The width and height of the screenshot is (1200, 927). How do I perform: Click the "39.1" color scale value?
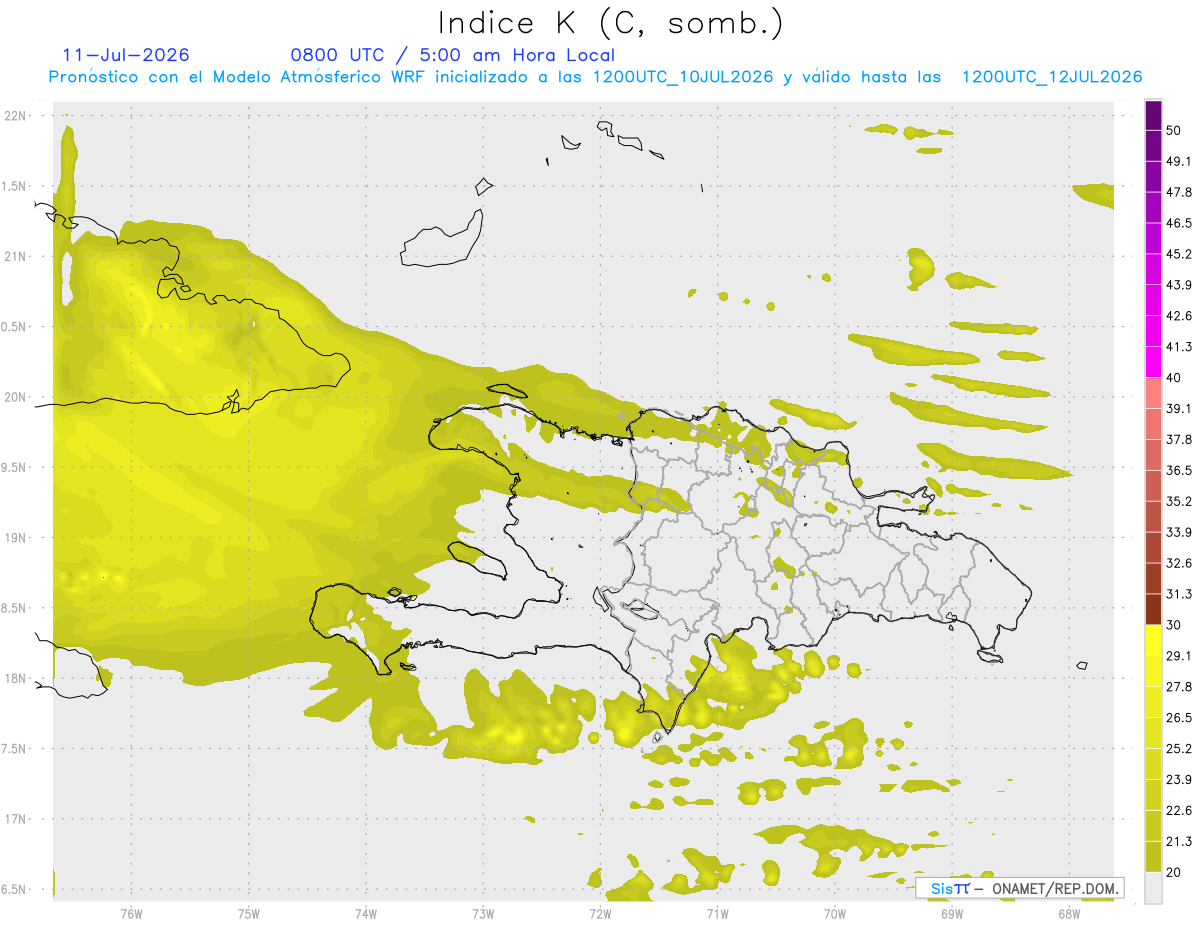point(1179,409)
